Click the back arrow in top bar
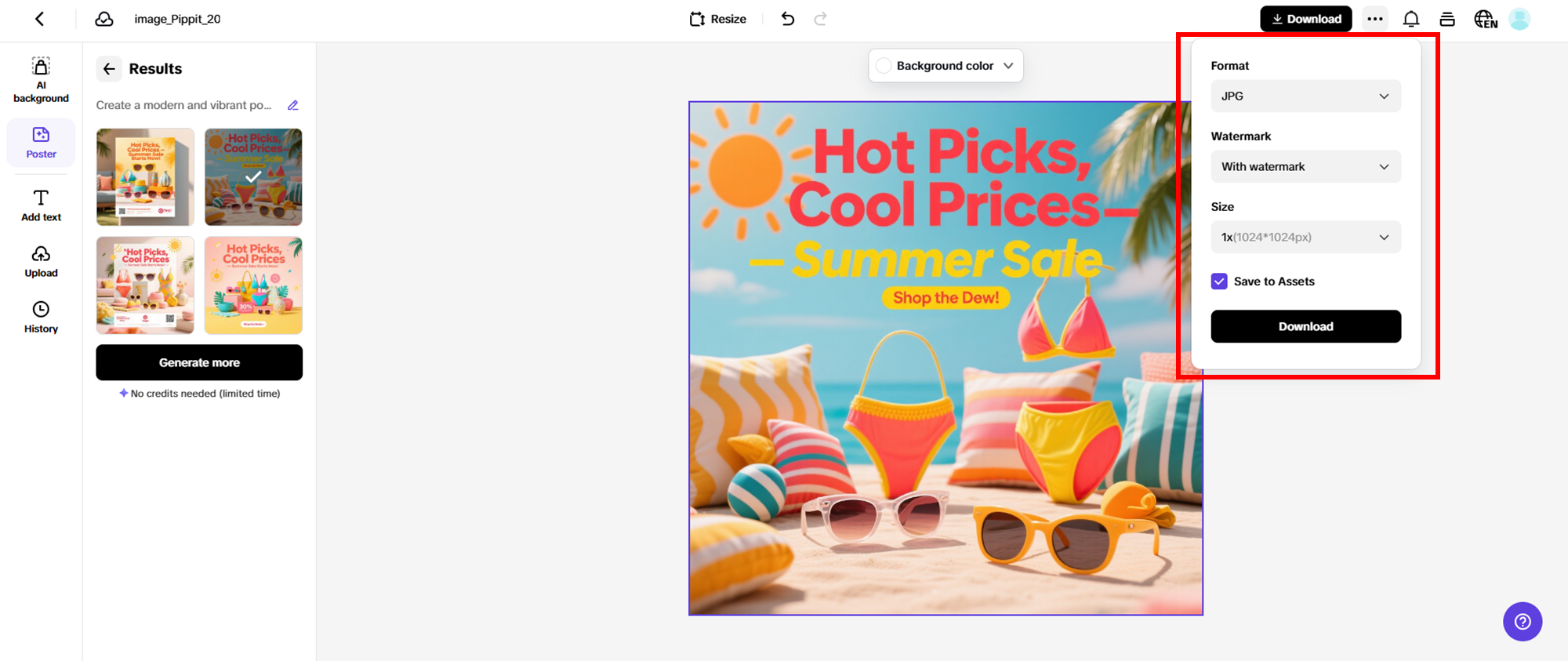Screen dimensions: 1568x661 pos(40,19)
